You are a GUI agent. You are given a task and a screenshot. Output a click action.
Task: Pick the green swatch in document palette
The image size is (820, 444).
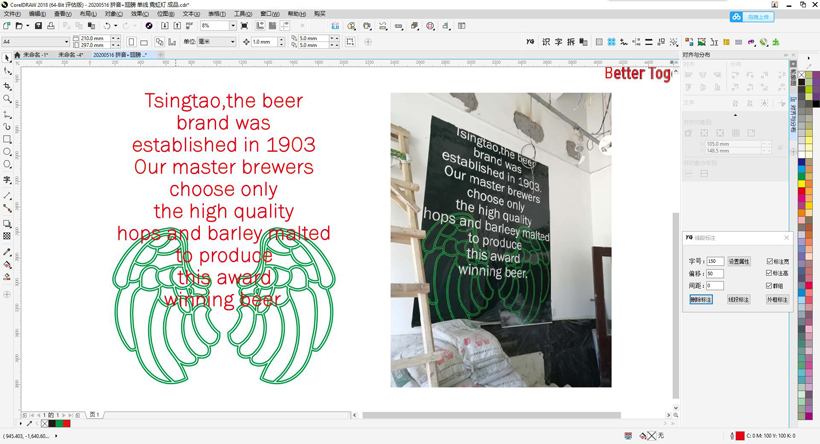tap(59, 424)
